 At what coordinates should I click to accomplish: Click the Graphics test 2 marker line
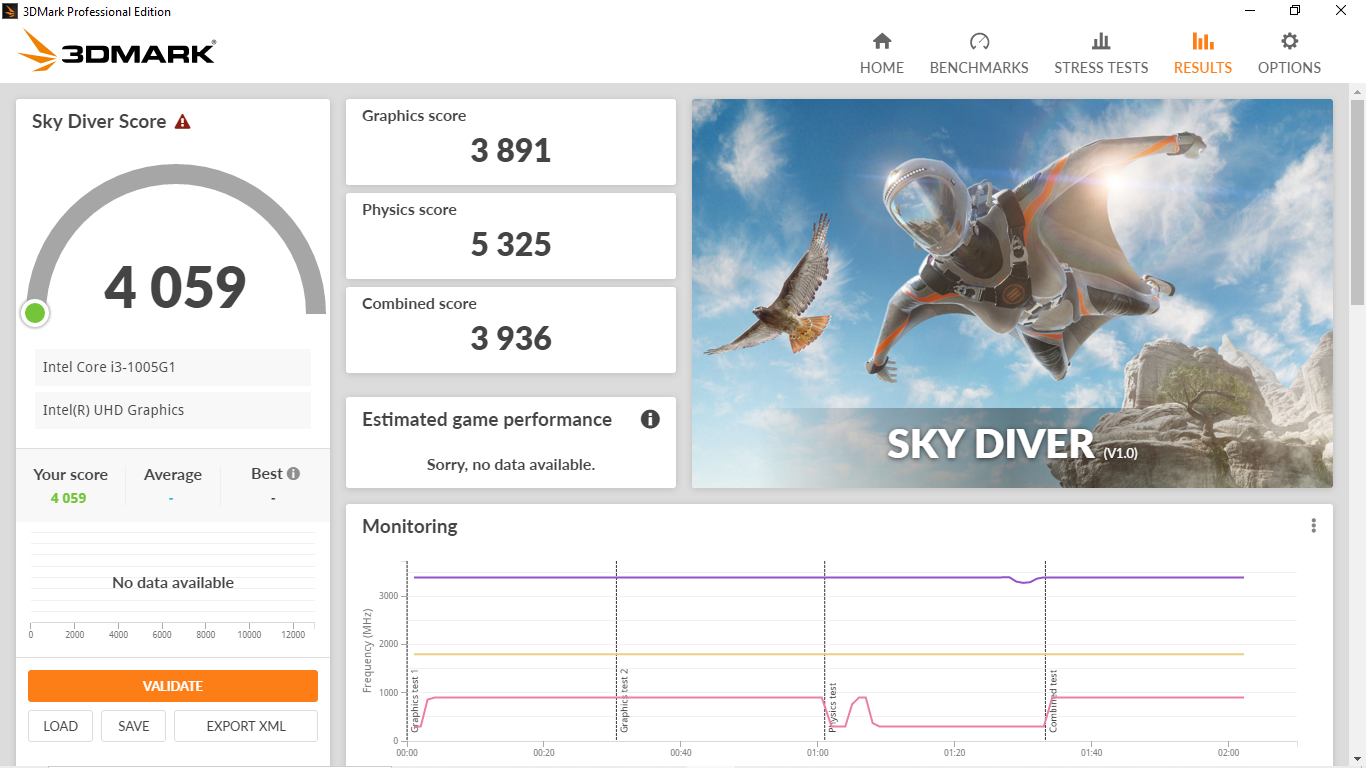tap(616, 650)
